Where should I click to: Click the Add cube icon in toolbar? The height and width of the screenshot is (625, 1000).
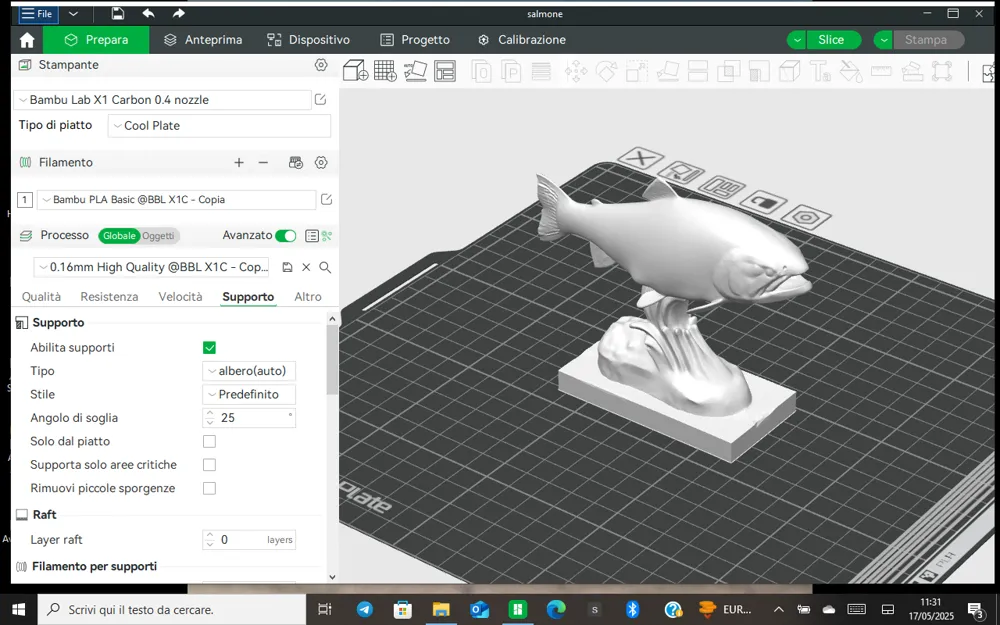pos(355,71)
